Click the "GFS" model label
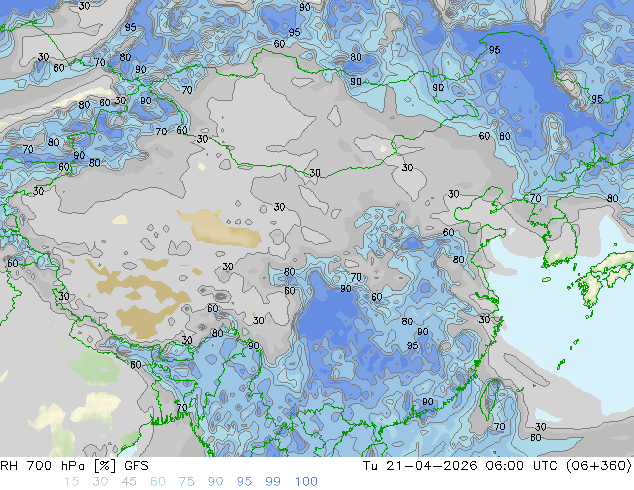The width and height of the screenshot is (634, 490). point(136,466)
